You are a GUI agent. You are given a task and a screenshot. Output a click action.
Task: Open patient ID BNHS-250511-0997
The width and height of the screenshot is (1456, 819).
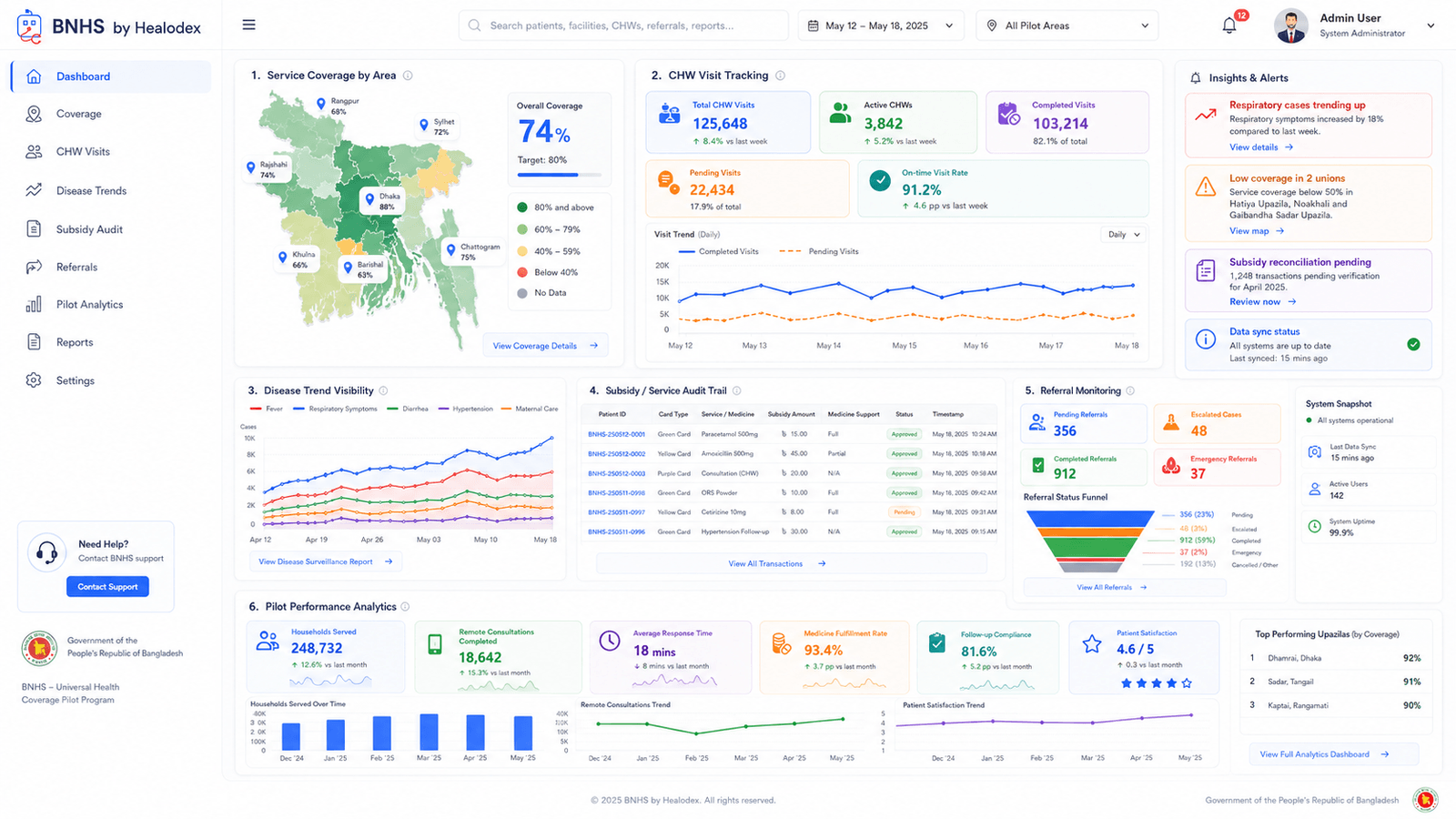click(x=616, y=512)
